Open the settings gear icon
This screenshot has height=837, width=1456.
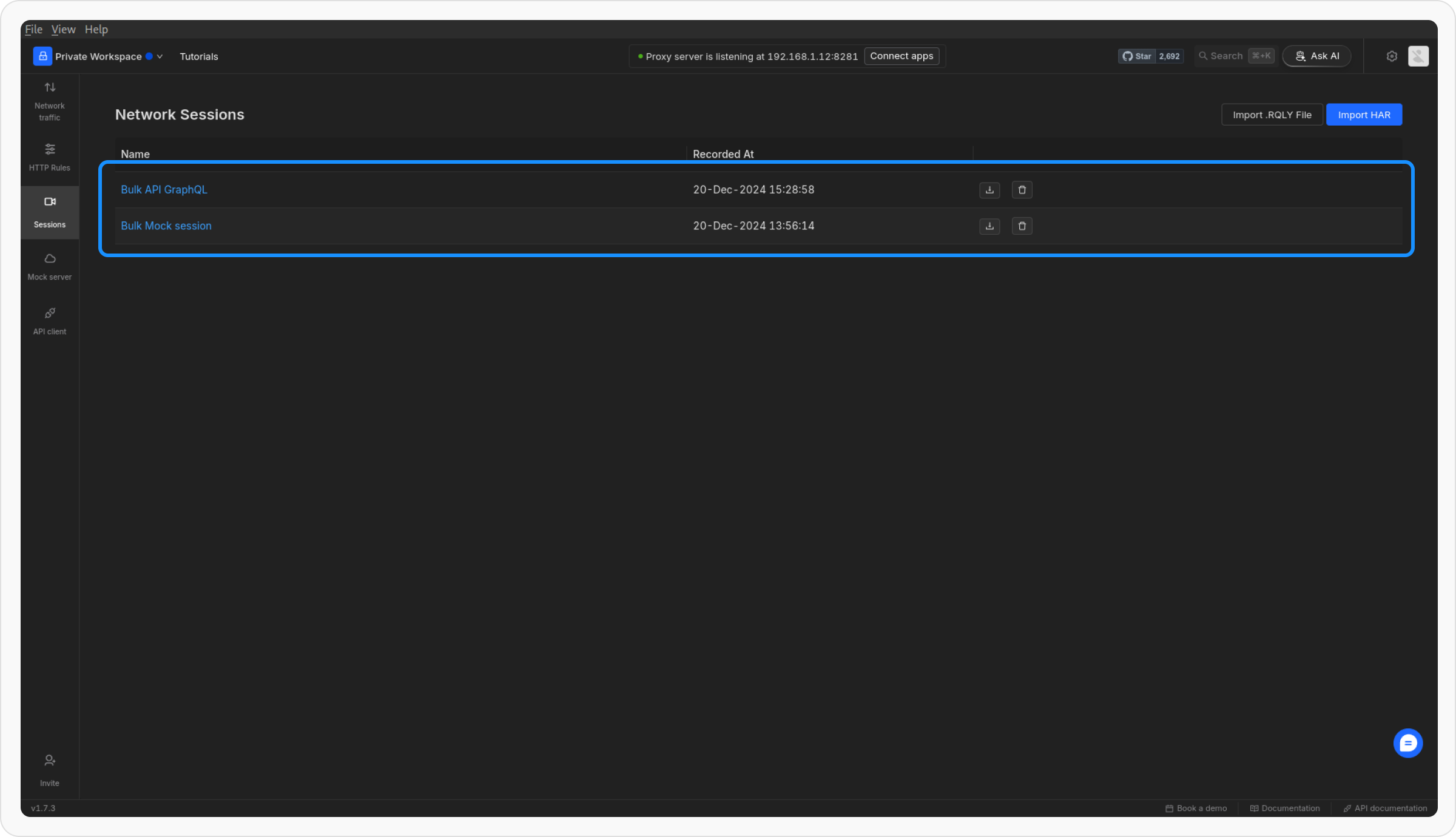[1392, 56]
